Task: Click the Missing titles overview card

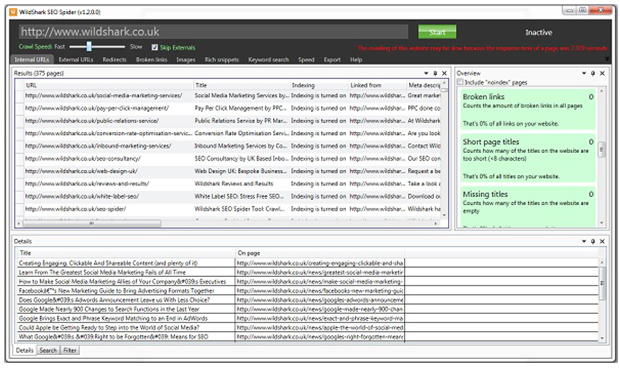Action: click(528, 208)
